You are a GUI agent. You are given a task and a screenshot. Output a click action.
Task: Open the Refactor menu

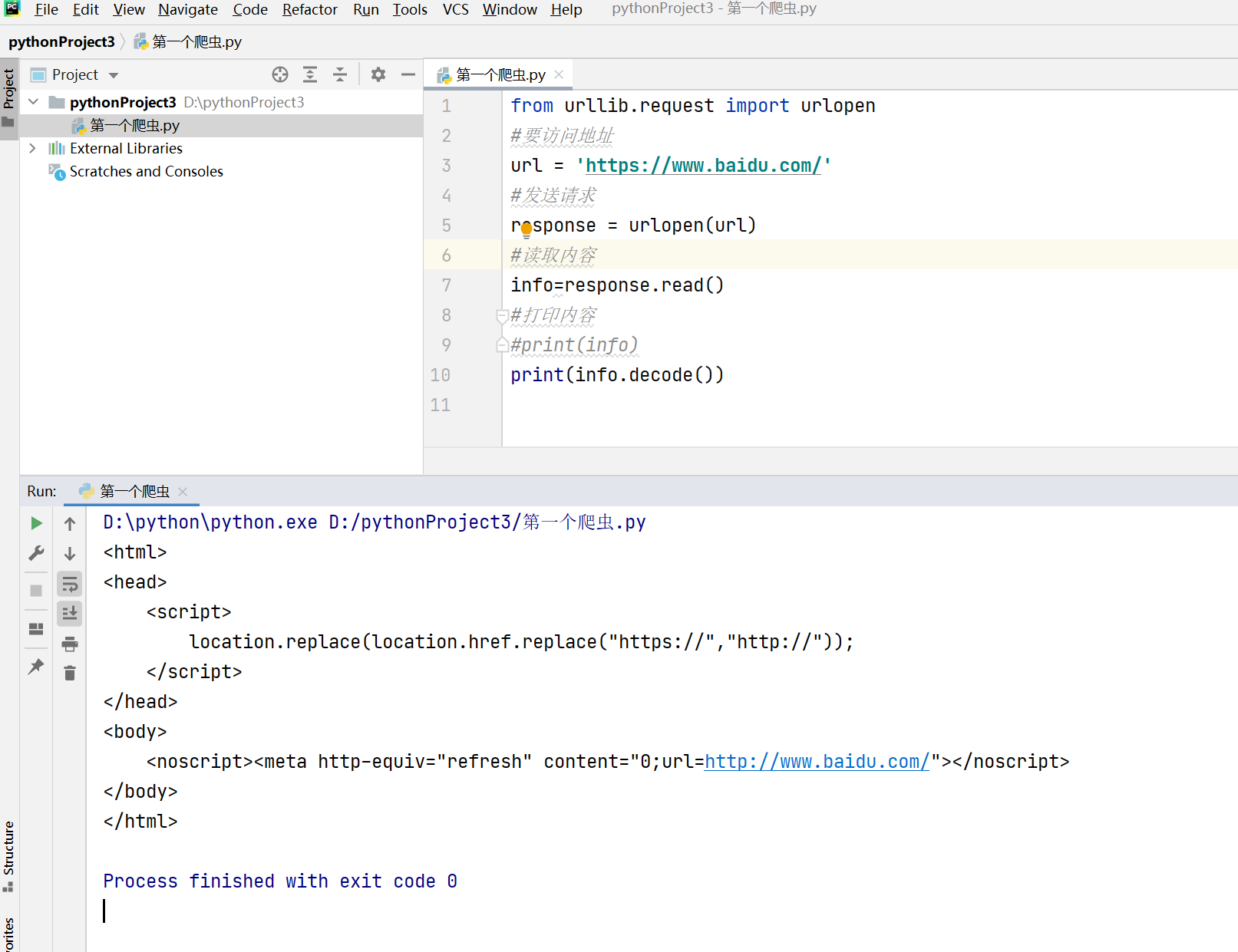[x=310, y=9]
